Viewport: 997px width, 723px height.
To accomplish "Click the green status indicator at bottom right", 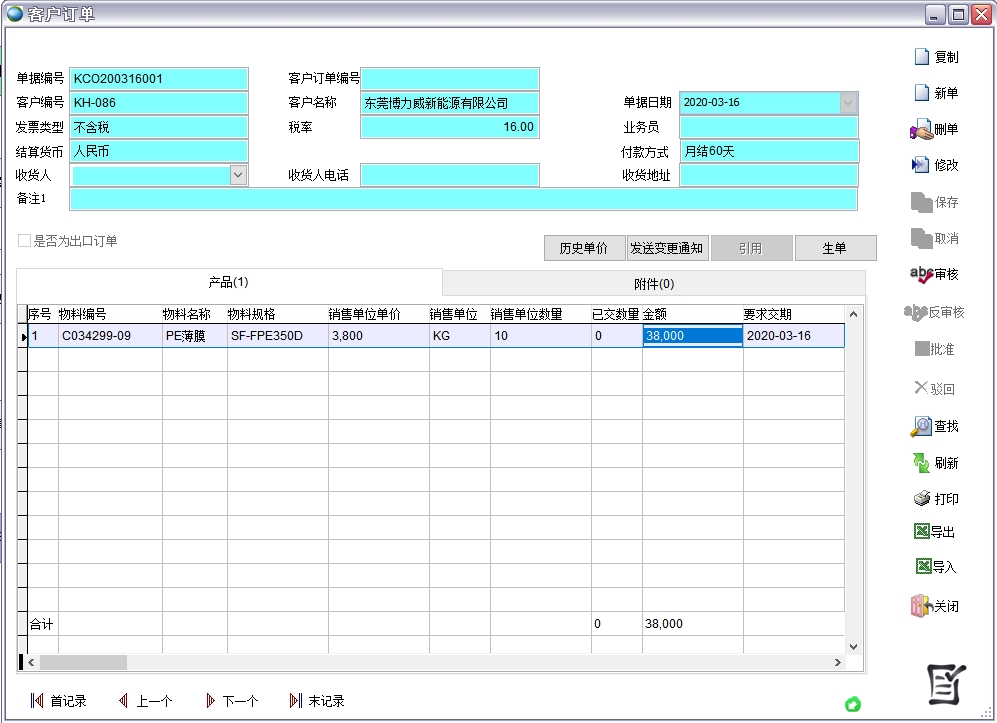I will (852, 704).
